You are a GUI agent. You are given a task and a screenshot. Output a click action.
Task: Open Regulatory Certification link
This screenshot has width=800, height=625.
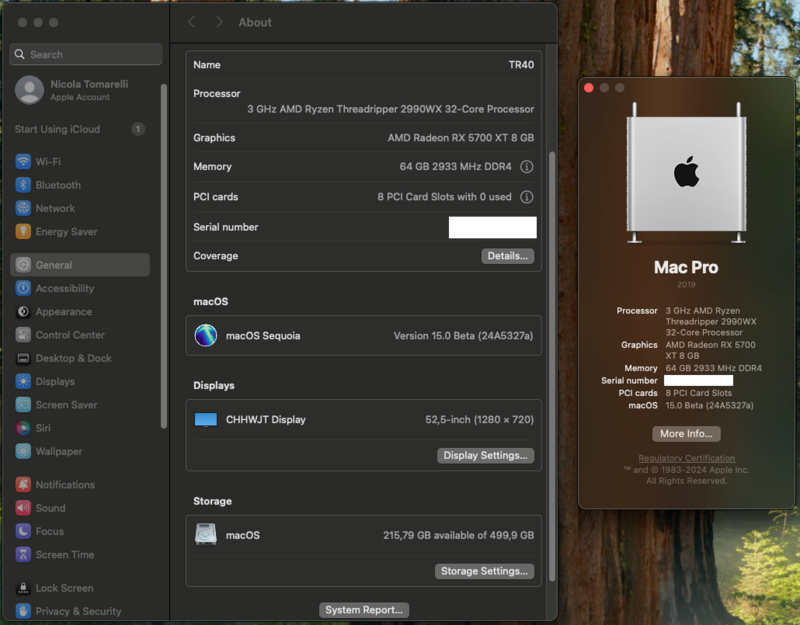pos(686,458)
